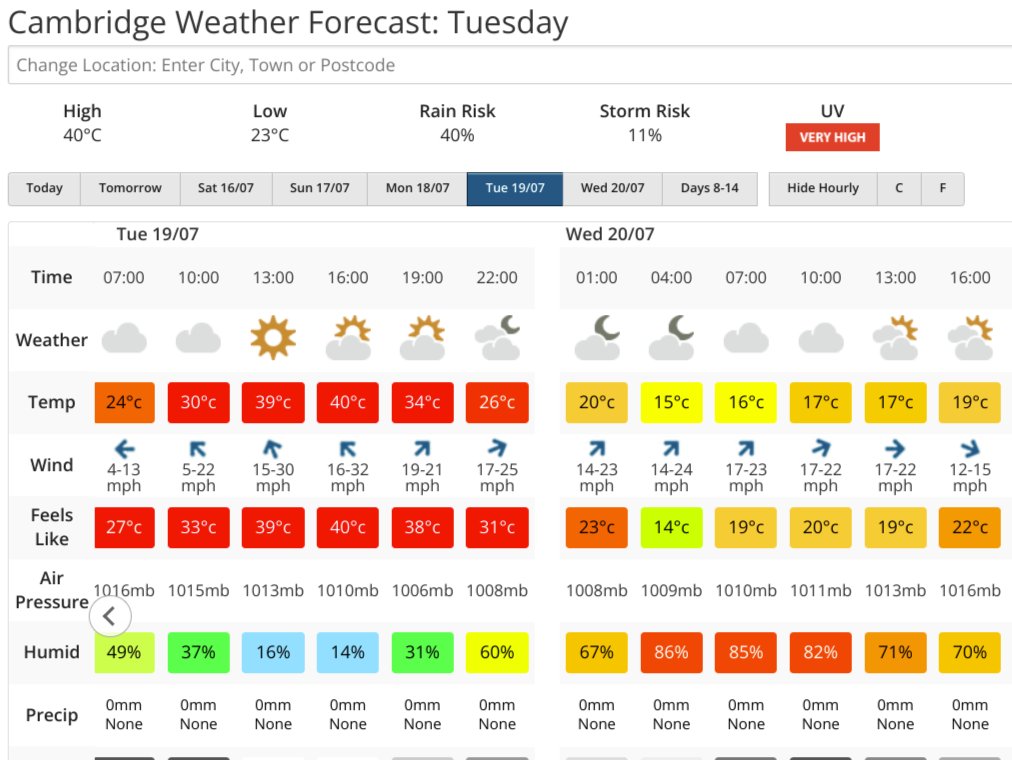Open the Sat 16/07 forecast
This screenshot has width=1012, height=760.
(226, 188)
